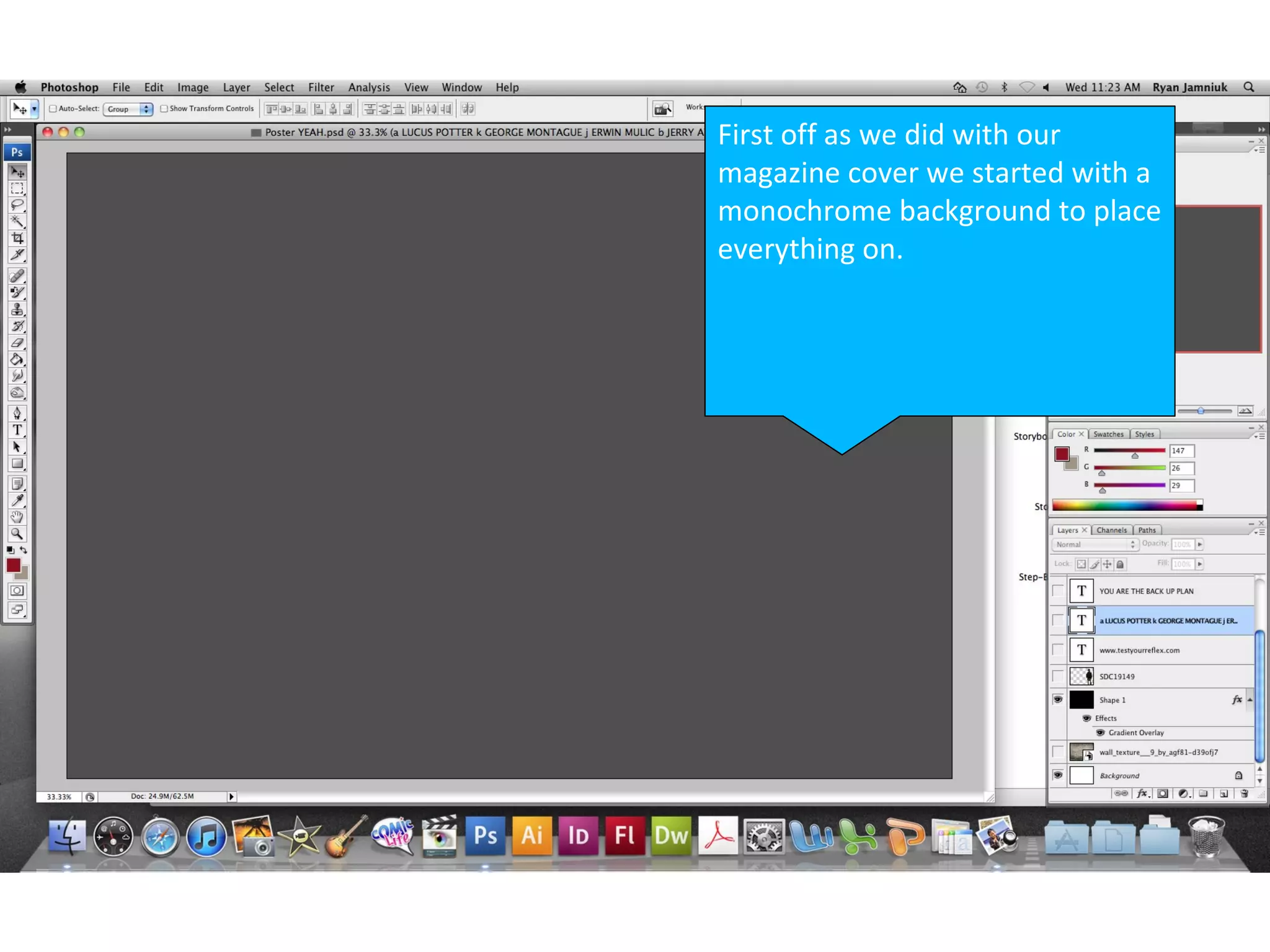Enable Show Transform Controls checkbox
Viewport: 1270px width, 952px height.
[164, 108]
